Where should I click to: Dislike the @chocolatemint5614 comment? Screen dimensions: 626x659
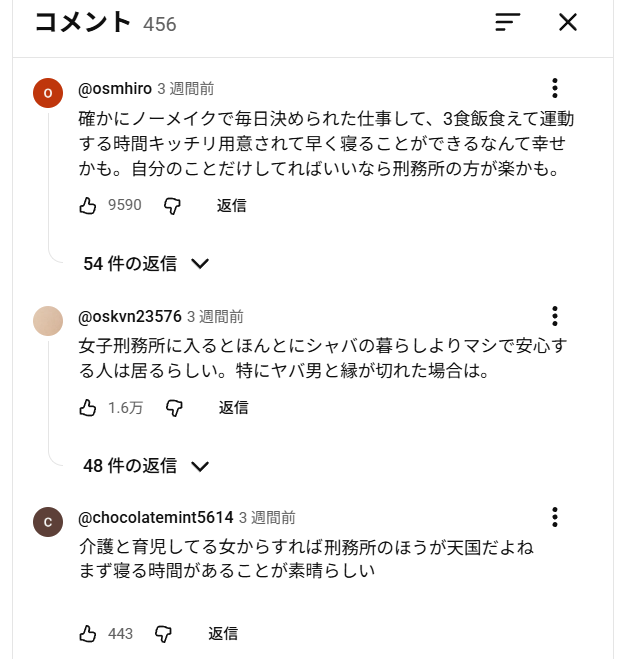[x=163, y=634]
